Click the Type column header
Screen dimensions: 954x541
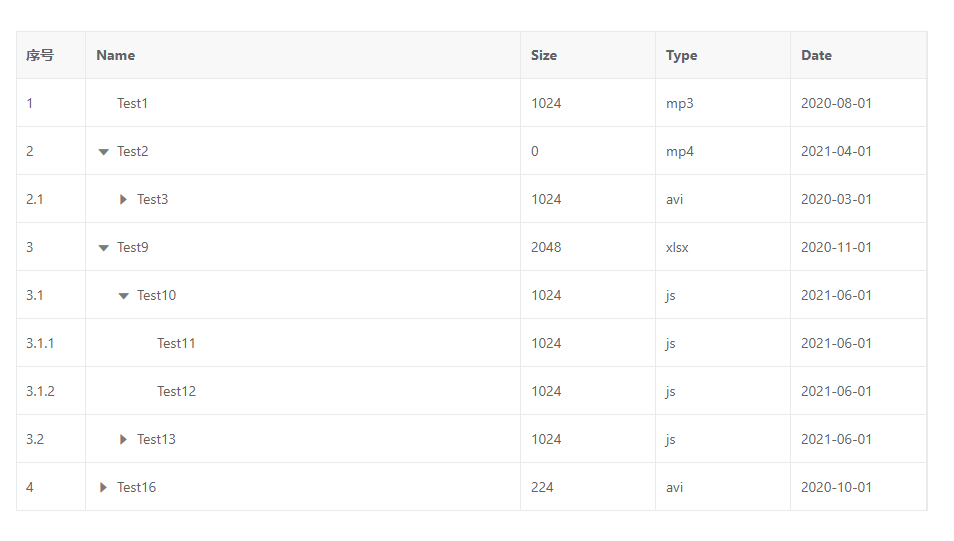tap(681, 56)
